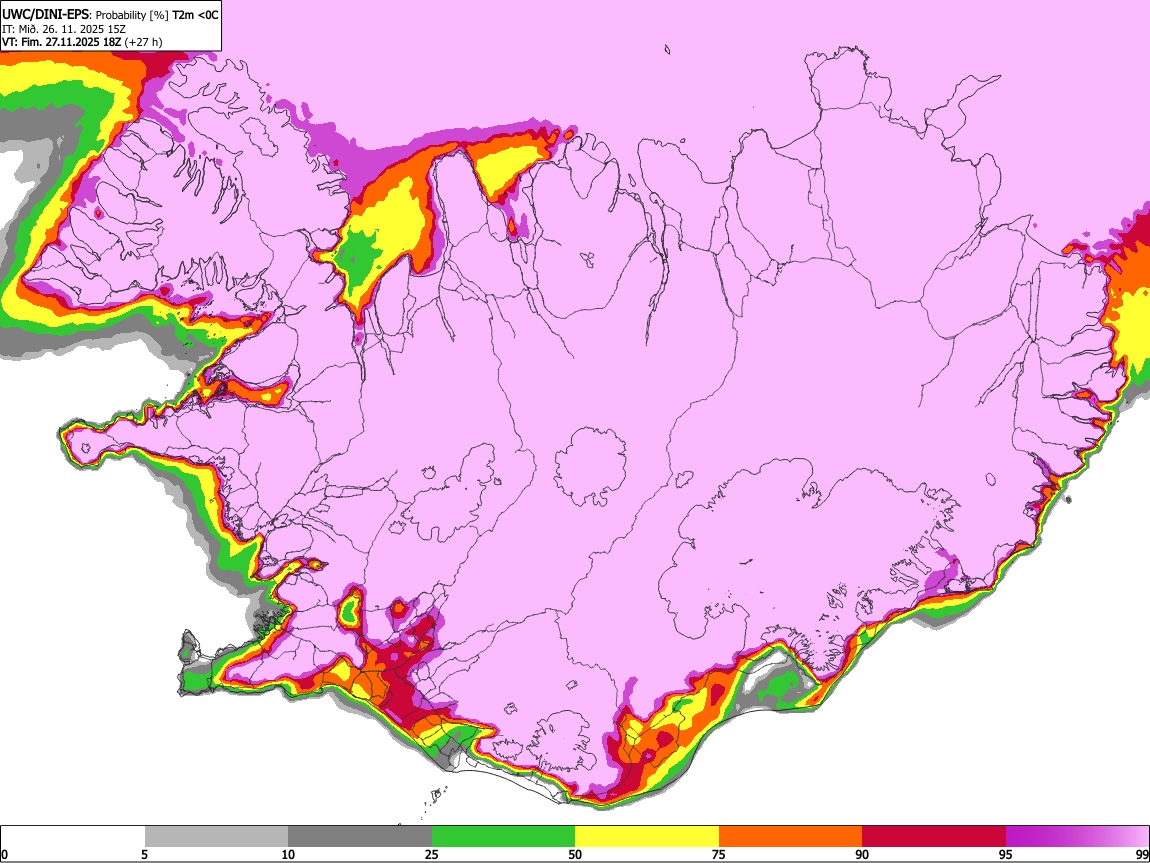The height and width of the screenshot is (863, 1150).
Task: Click the 'VT: Fim. 27.11.2025 18Z' line
Action: tap(61, 42)
